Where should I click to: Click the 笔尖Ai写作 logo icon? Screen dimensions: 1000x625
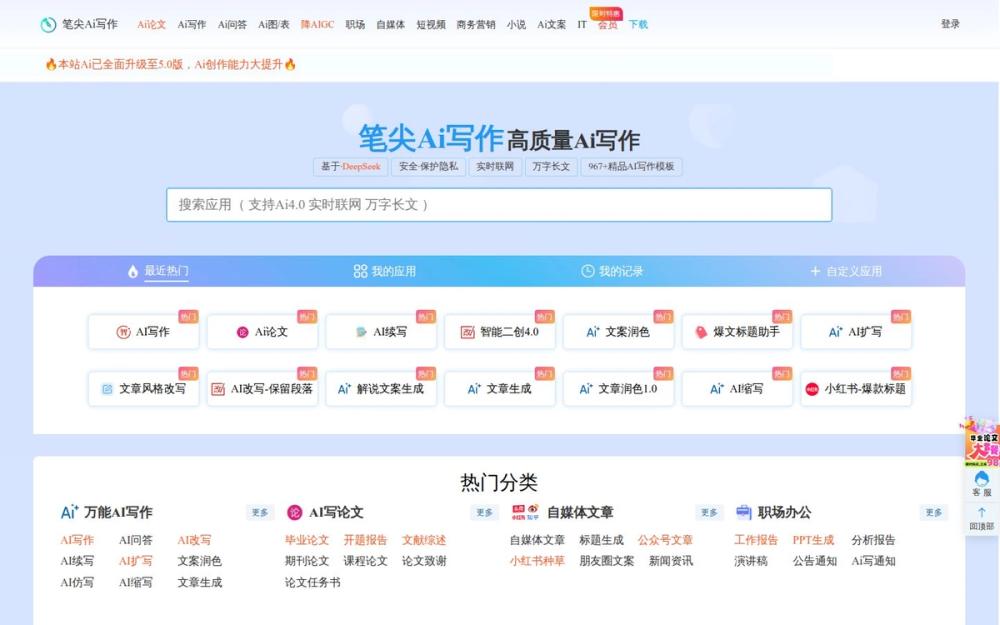coord(48,24)
